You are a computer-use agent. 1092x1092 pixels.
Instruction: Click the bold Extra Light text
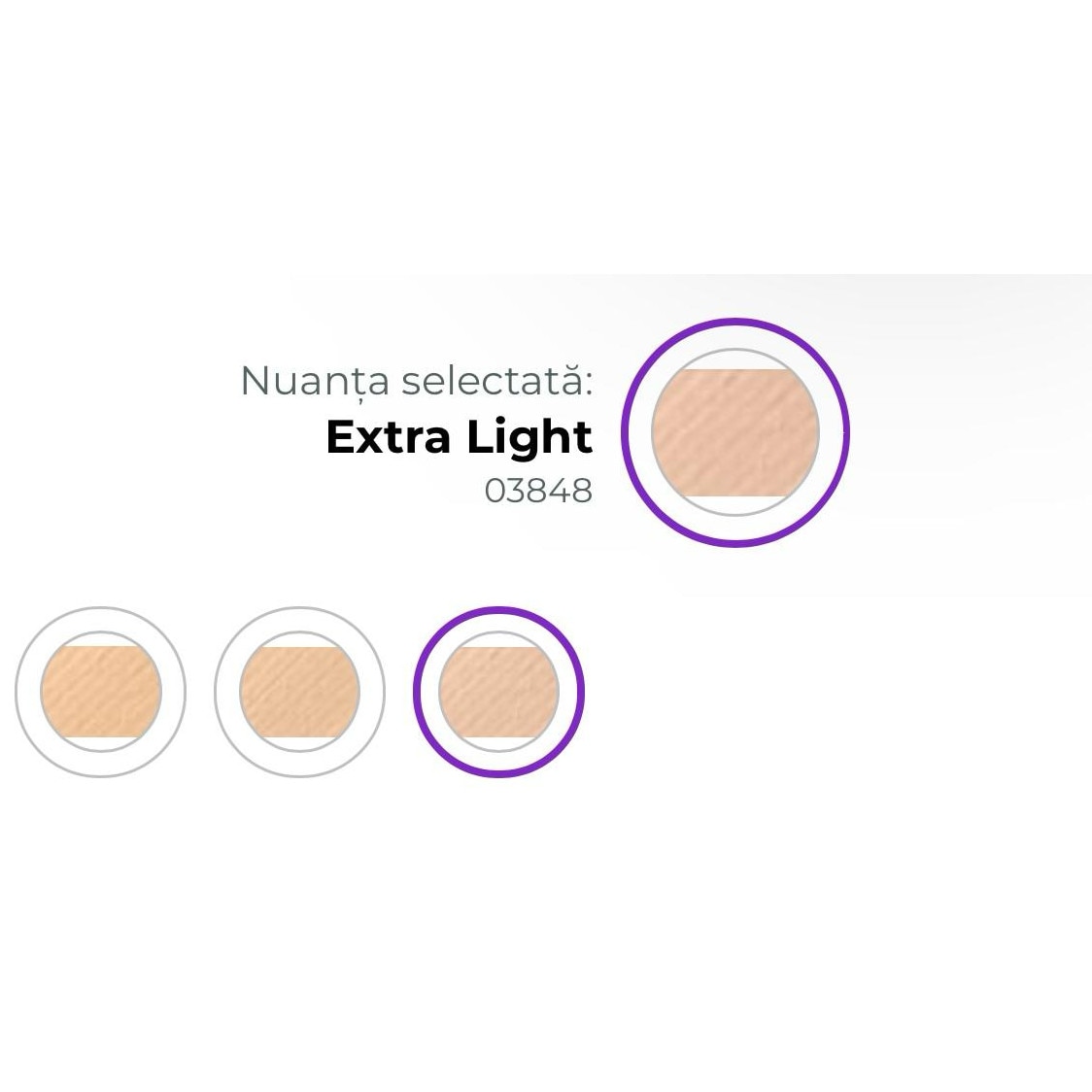point(459,437)
